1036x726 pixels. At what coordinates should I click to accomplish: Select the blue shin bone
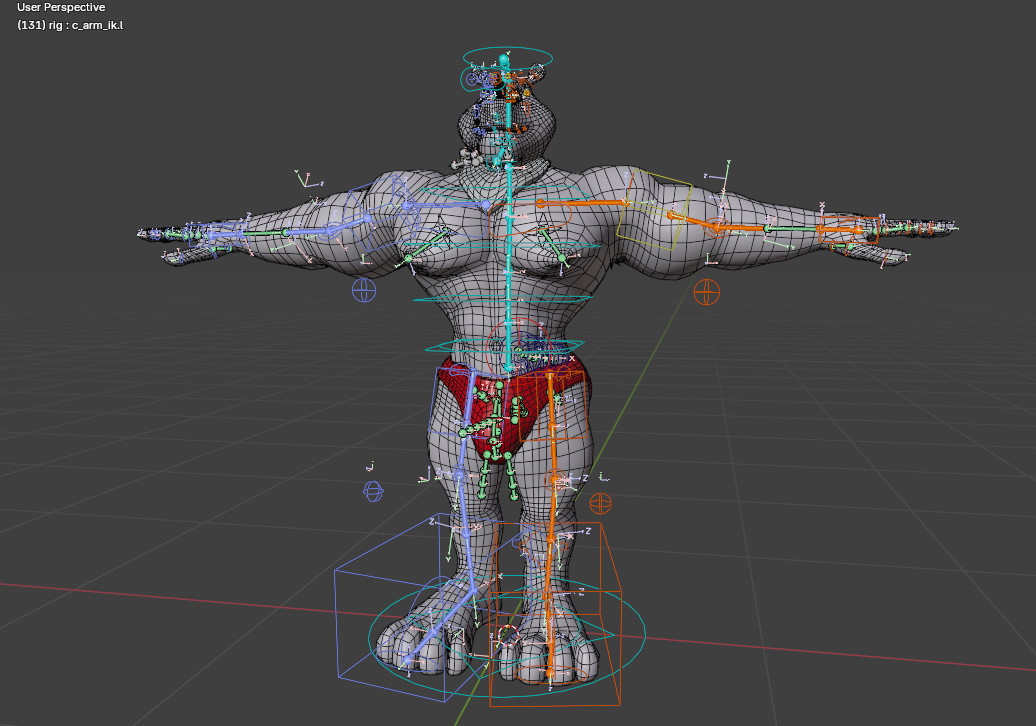coord(468,532)
